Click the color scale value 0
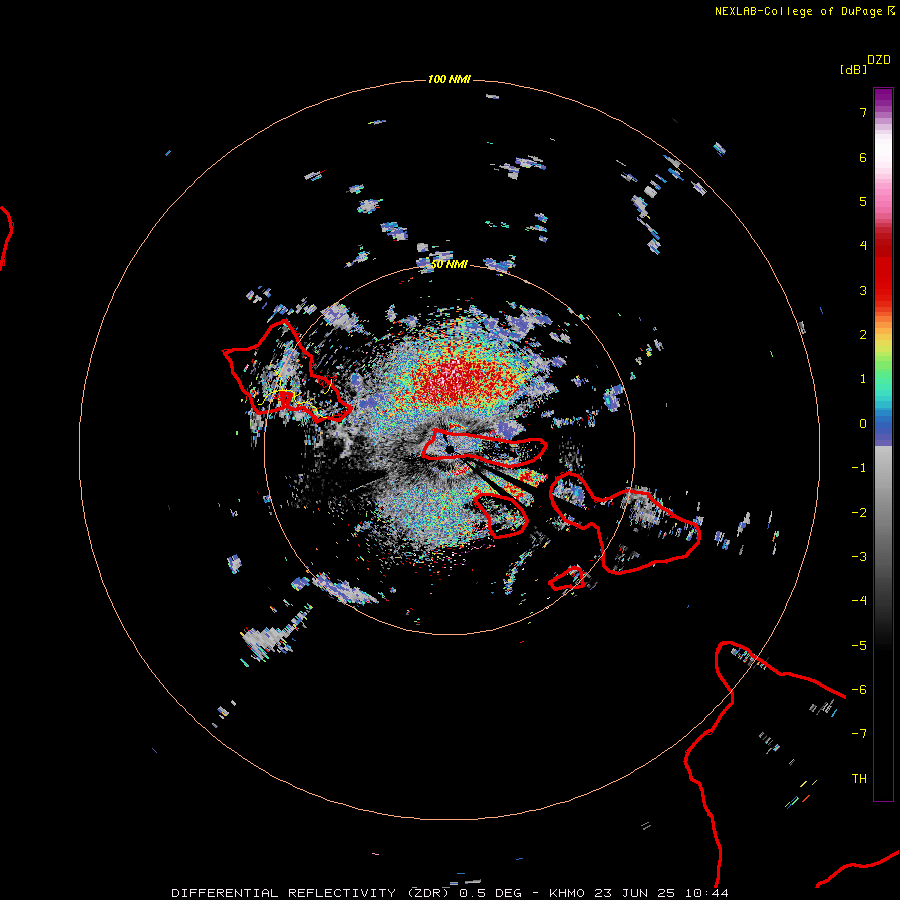Screen dimensions: 900x900 pos(863,424)
